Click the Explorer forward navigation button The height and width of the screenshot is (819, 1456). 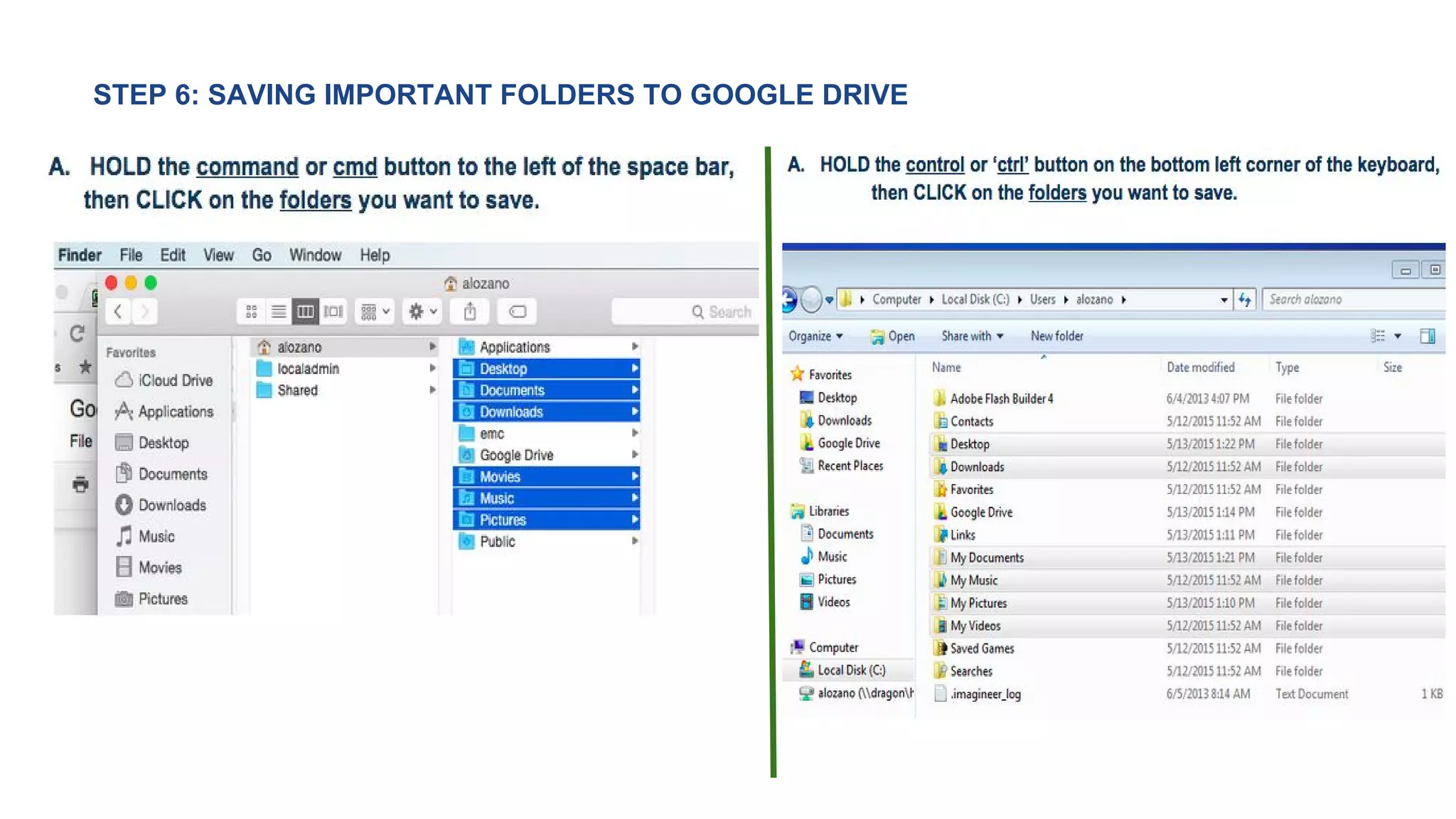811,300
